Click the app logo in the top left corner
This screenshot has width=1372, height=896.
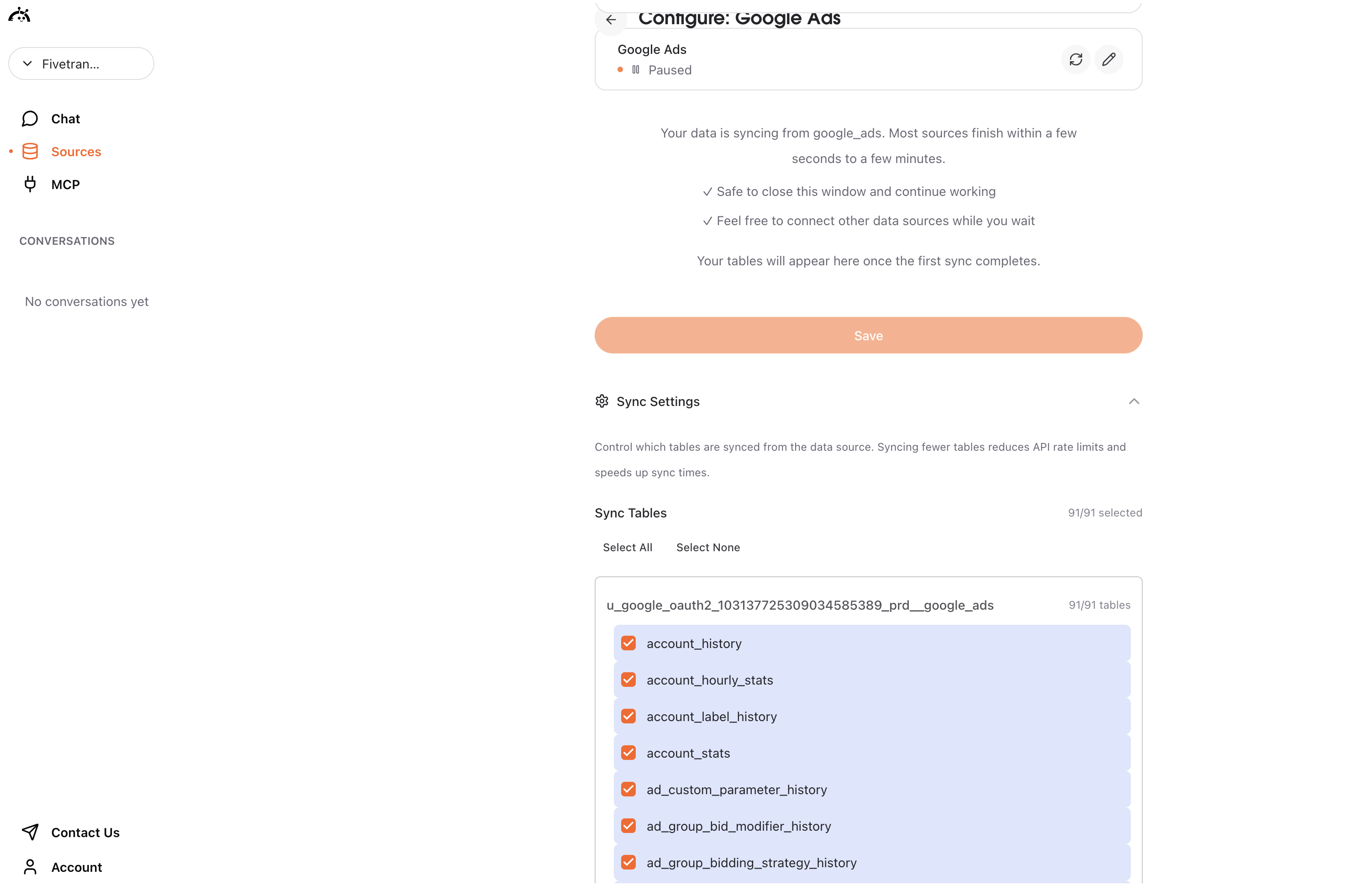point(18,15)
